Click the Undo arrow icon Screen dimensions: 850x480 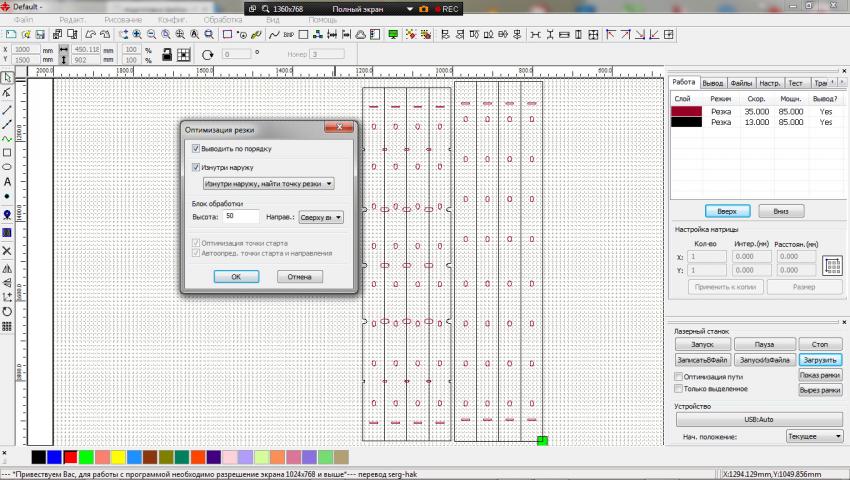[91, 34]
